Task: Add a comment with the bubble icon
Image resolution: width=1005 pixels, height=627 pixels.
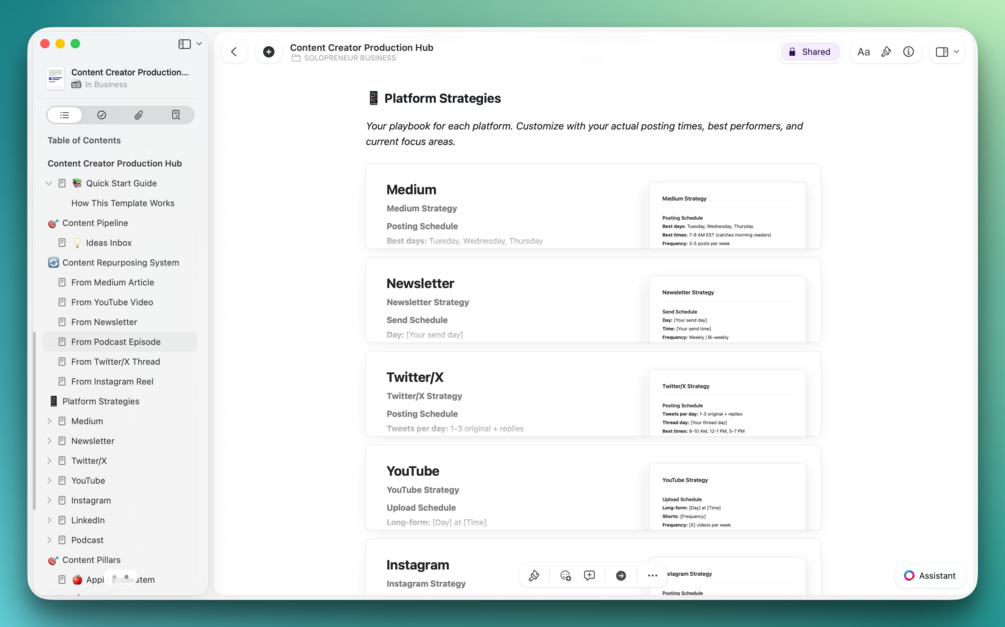Action: pyautogui.click(x=590, y=576)
